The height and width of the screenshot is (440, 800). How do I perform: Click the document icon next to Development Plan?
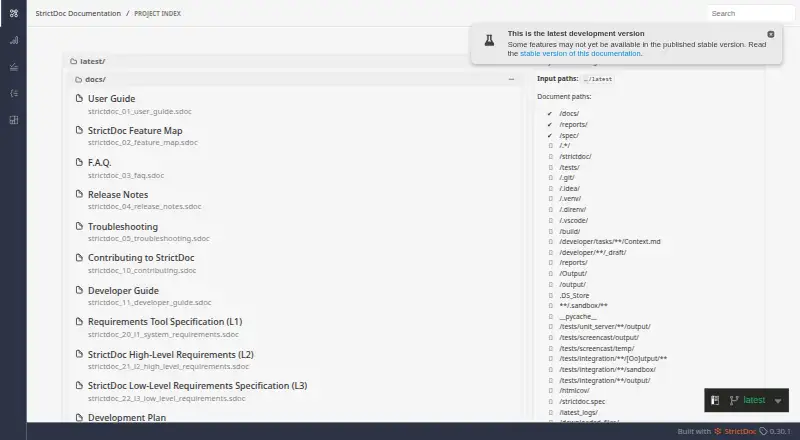[79, 418]
